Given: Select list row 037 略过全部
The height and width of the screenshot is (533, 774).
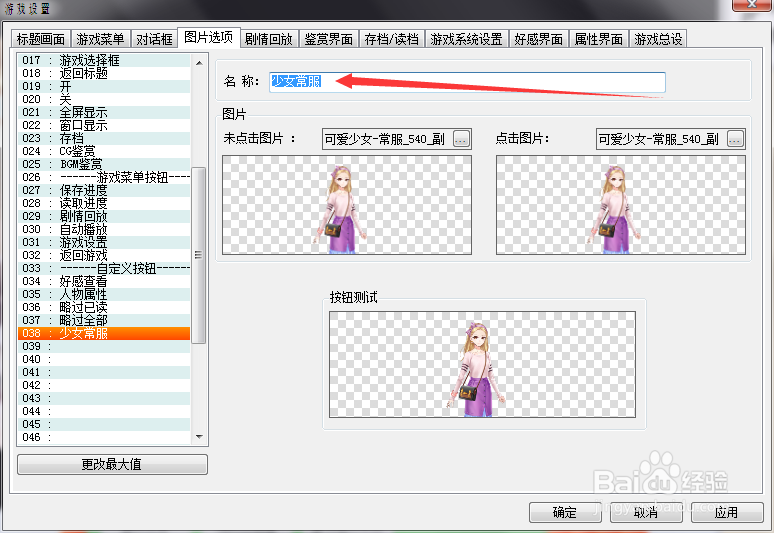Looking at the screenshot, I should click(104, 320).
